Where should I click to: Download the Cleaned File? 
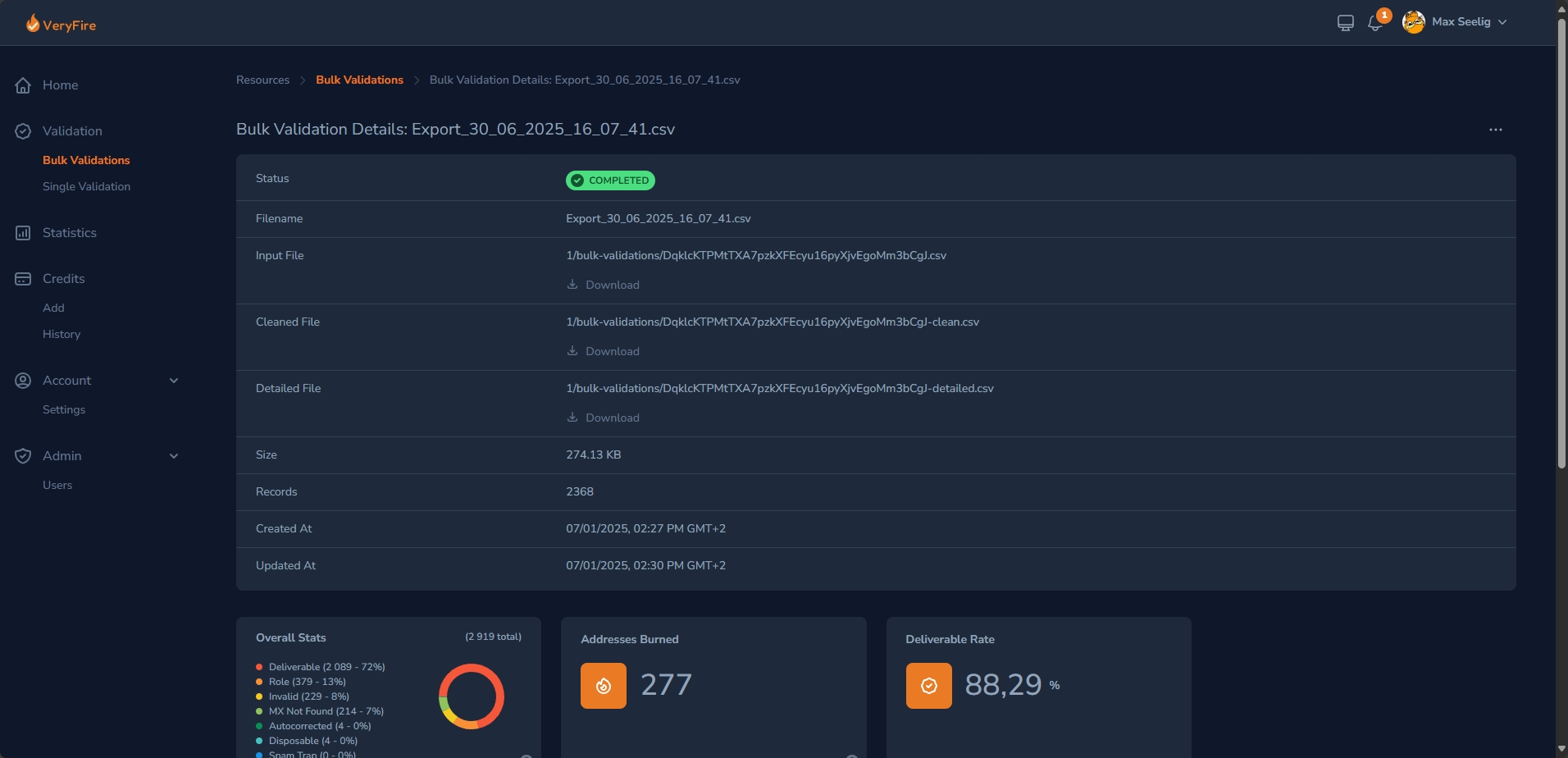[604, 351]
